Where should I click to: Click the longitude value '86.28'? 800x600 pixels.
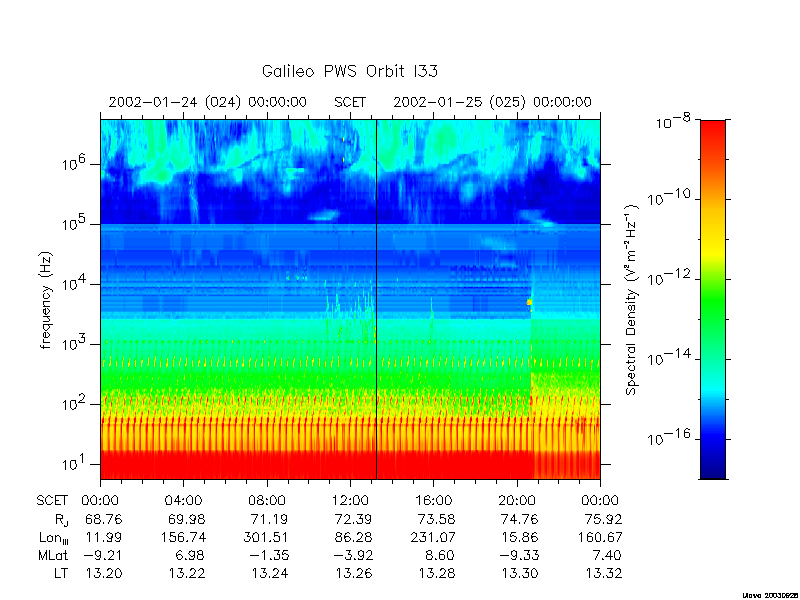353,537
